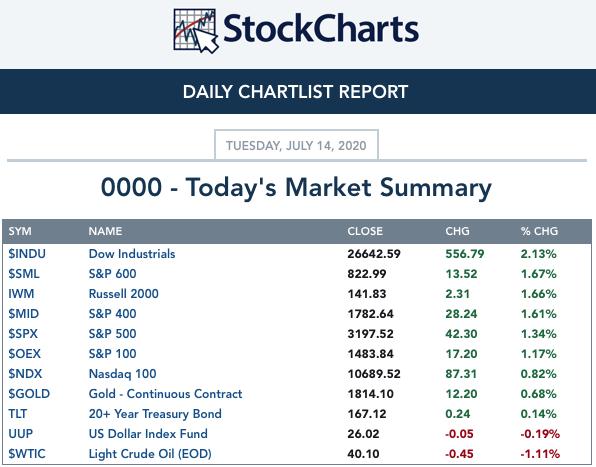This screenshot has height=467, width=596.
Task: Open the Russell 2000 link
Action: click(124, 294)
